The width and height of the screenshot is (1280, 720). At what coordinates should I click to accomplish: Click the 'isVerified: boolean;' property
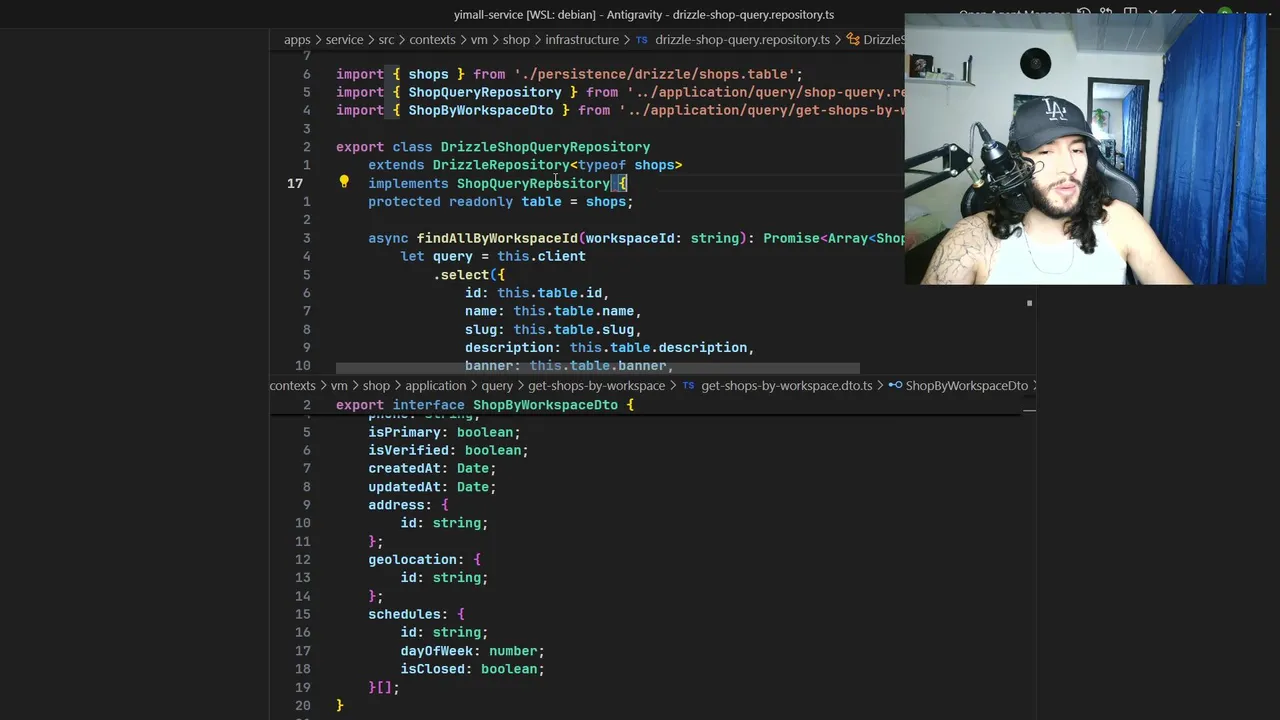tap(448, 450)
